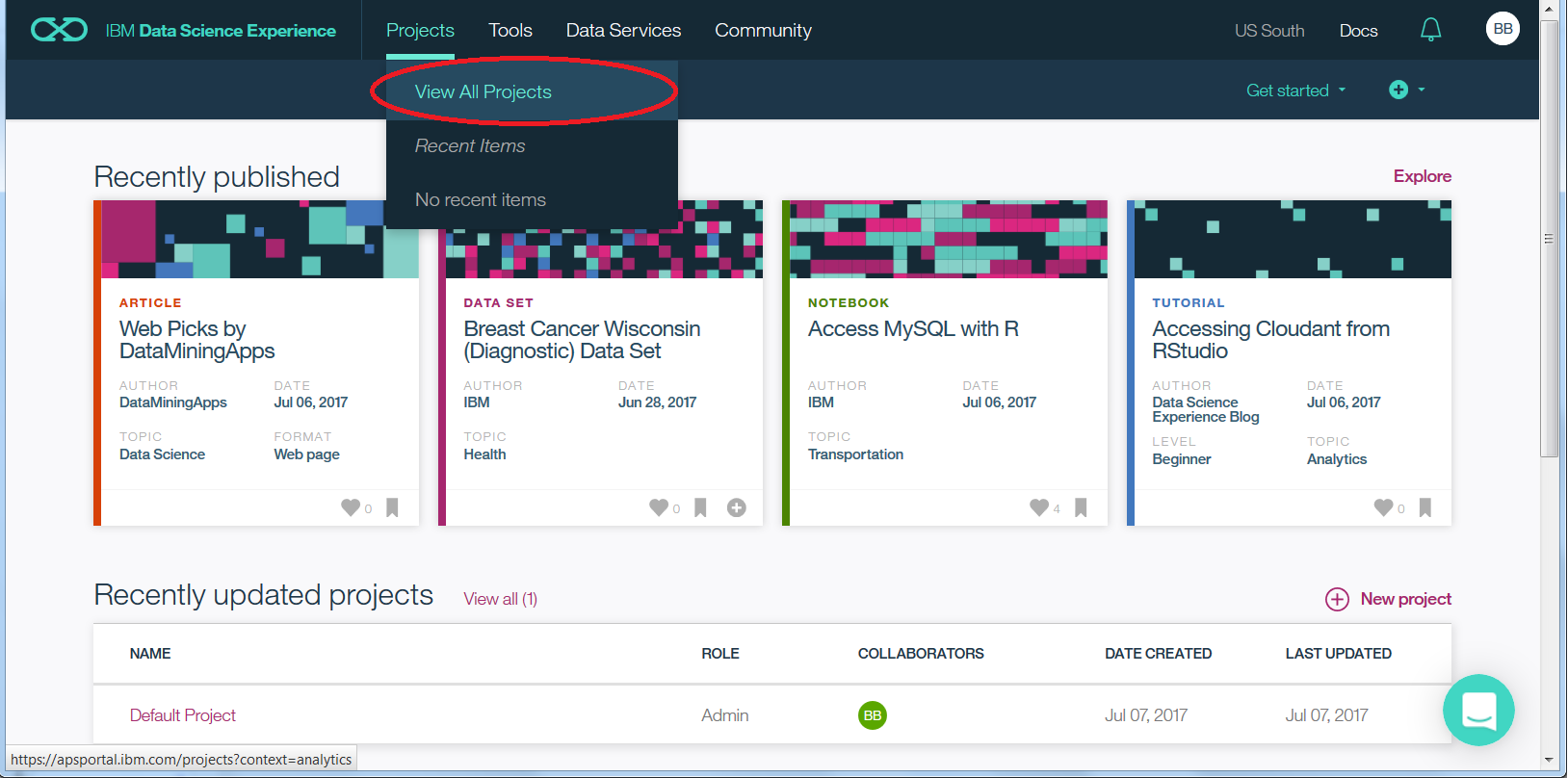This screenshot has width=1568, height=778.
Task: Open the Docs link
Action: point(1358,31)
